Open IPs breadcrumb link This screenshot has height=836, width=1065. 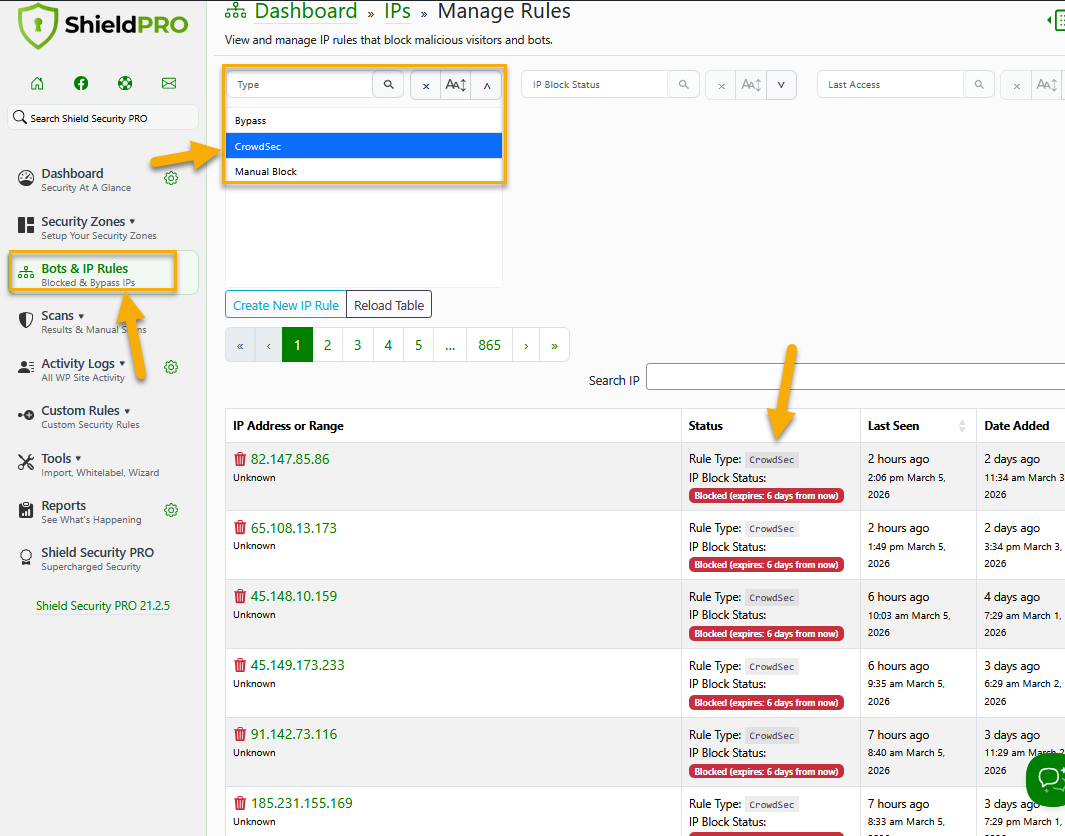pyautogui.click(x=397, y=12)
